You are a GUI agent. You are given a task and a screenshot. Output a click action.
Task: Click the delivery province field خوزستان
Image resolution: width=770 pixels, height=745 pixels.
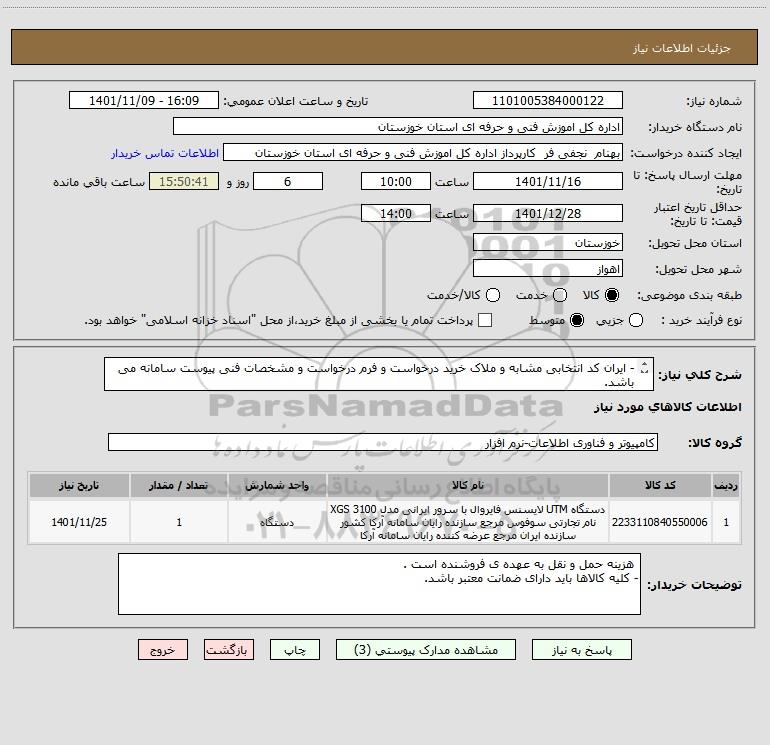click(x=548, y=242)
